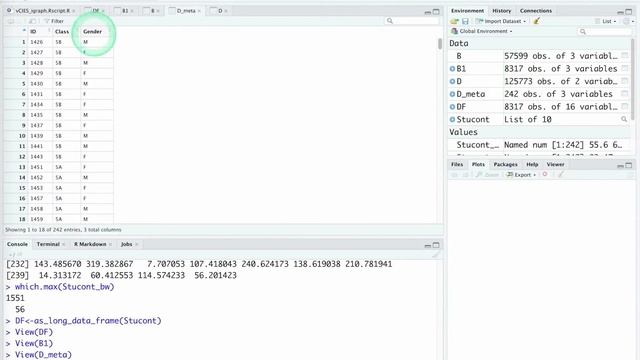View DF table via grid icon on its row
The image size is (640, 360).
624,107
